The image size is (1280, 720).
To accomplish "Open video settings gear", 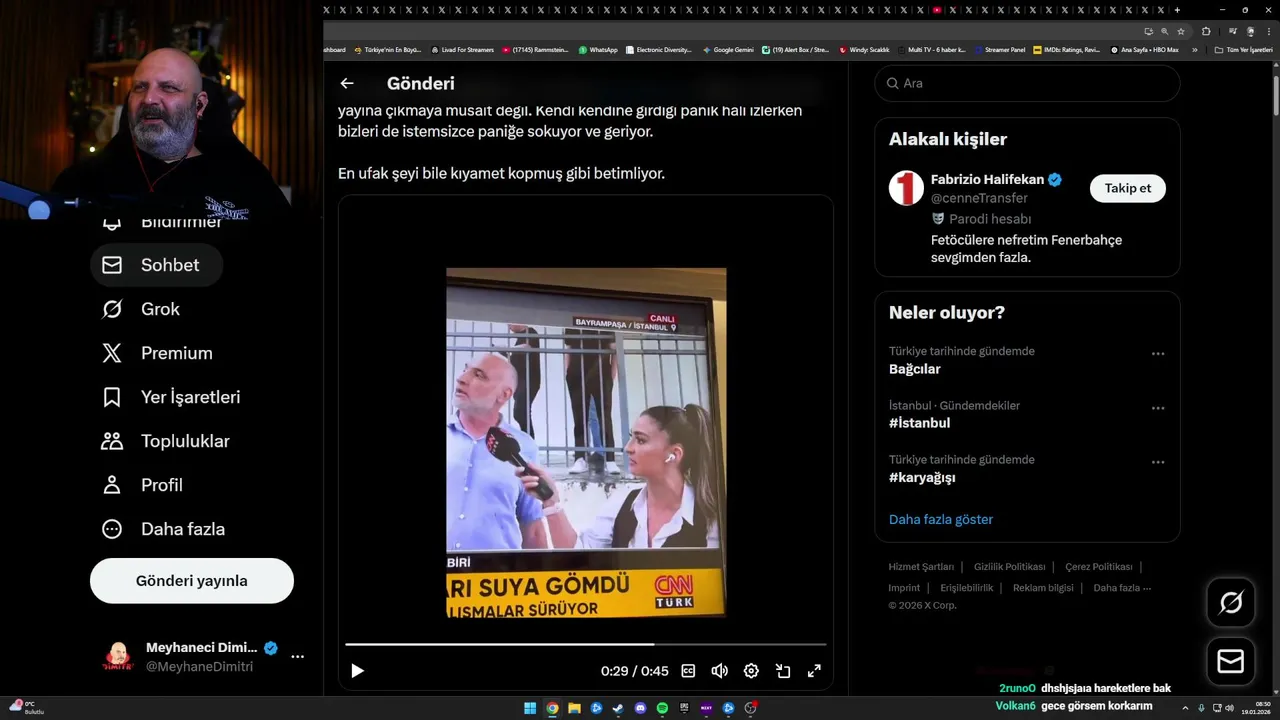I will tap(751, 671).
